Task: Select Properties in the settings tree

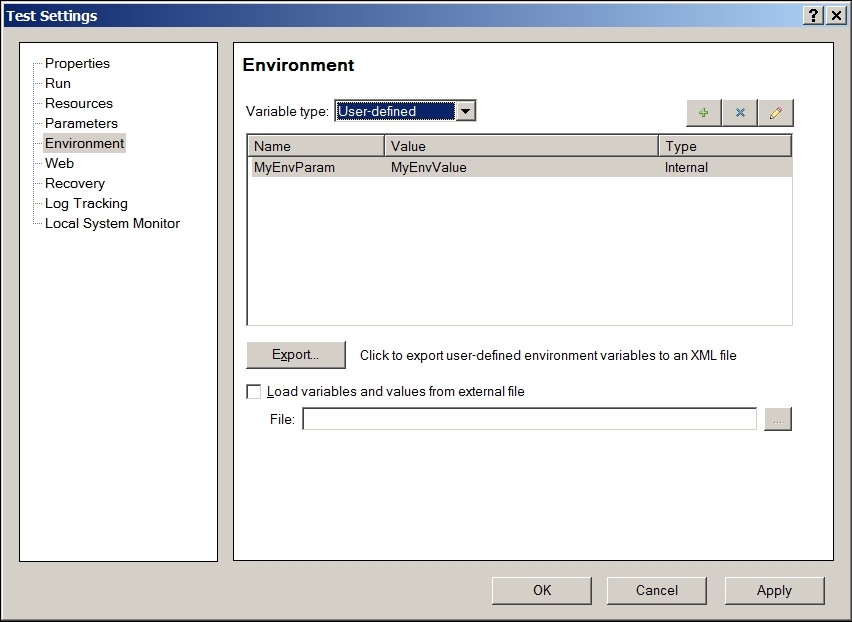Action: 77,63
